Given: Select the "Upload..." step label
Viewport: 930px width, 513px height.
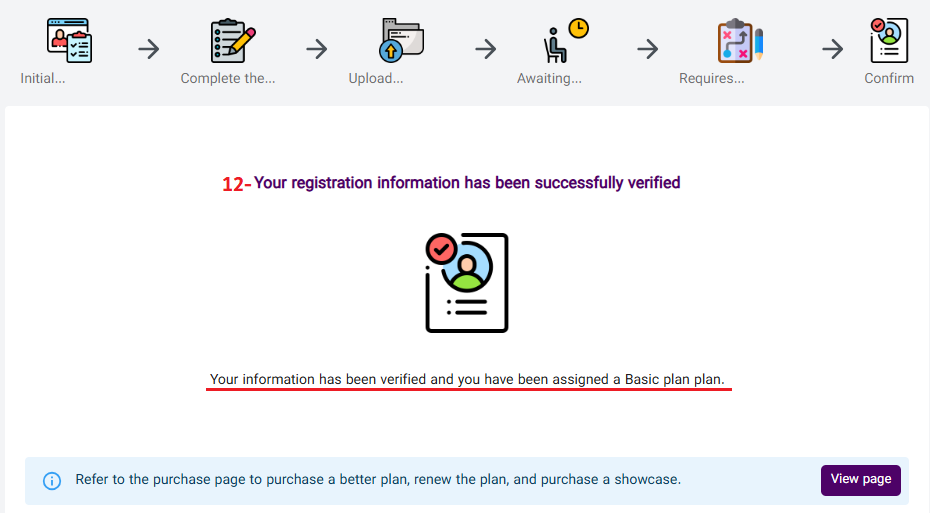Looking at the screenshot, I should click(x=376, y=78).
